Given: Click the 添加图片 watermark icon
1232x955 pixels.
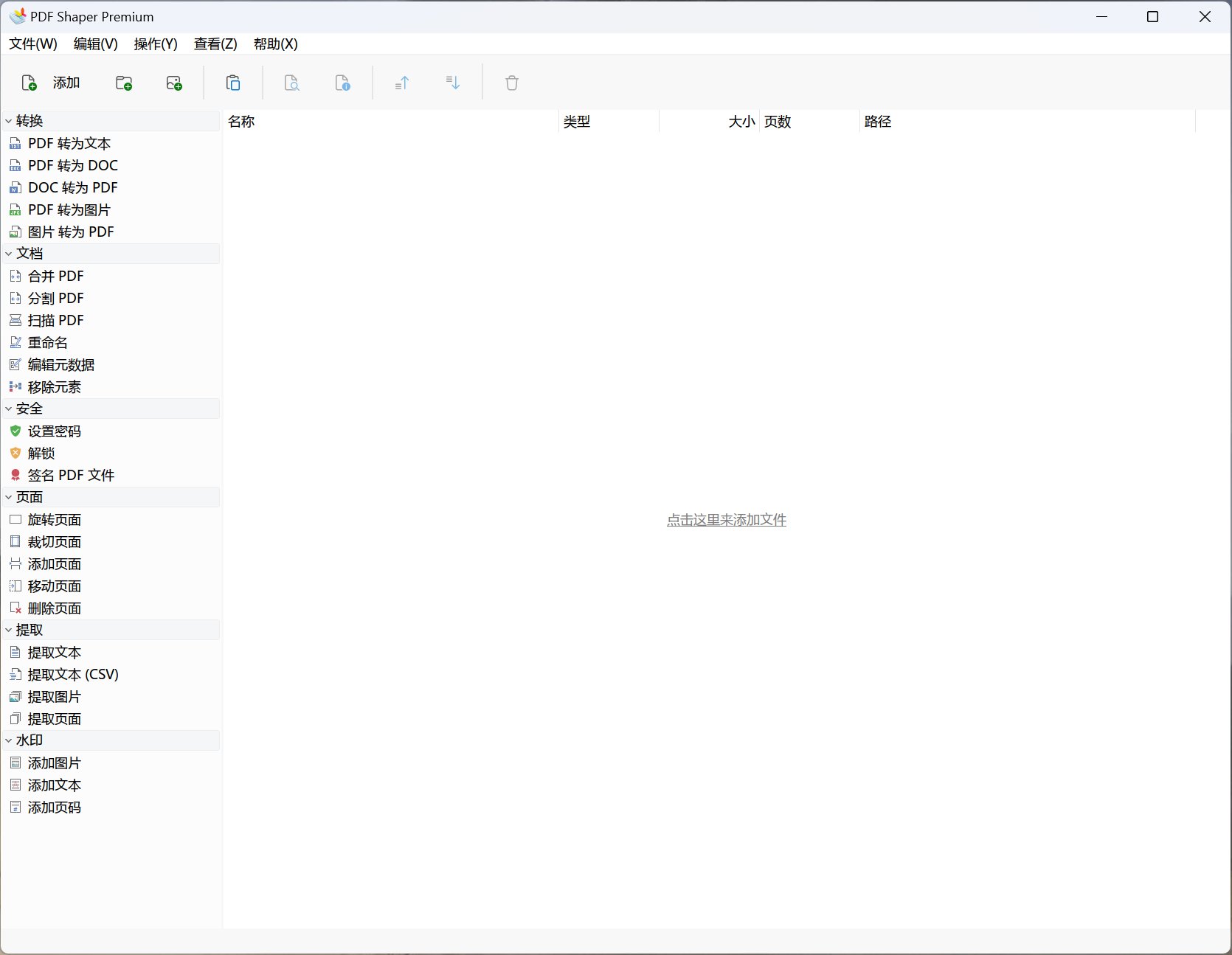Looking at the screenshot, I should click(x=15, y=763).
